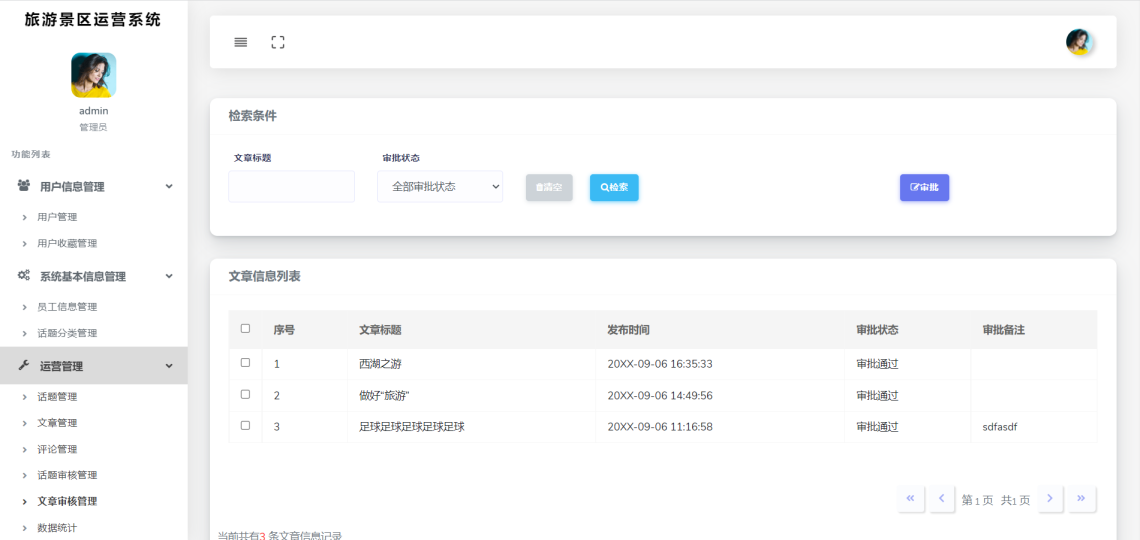Click the 检索条件 panel heading
Viewport: 1140px width, 540px height.
pyautogui.click(x=252, y=116)
